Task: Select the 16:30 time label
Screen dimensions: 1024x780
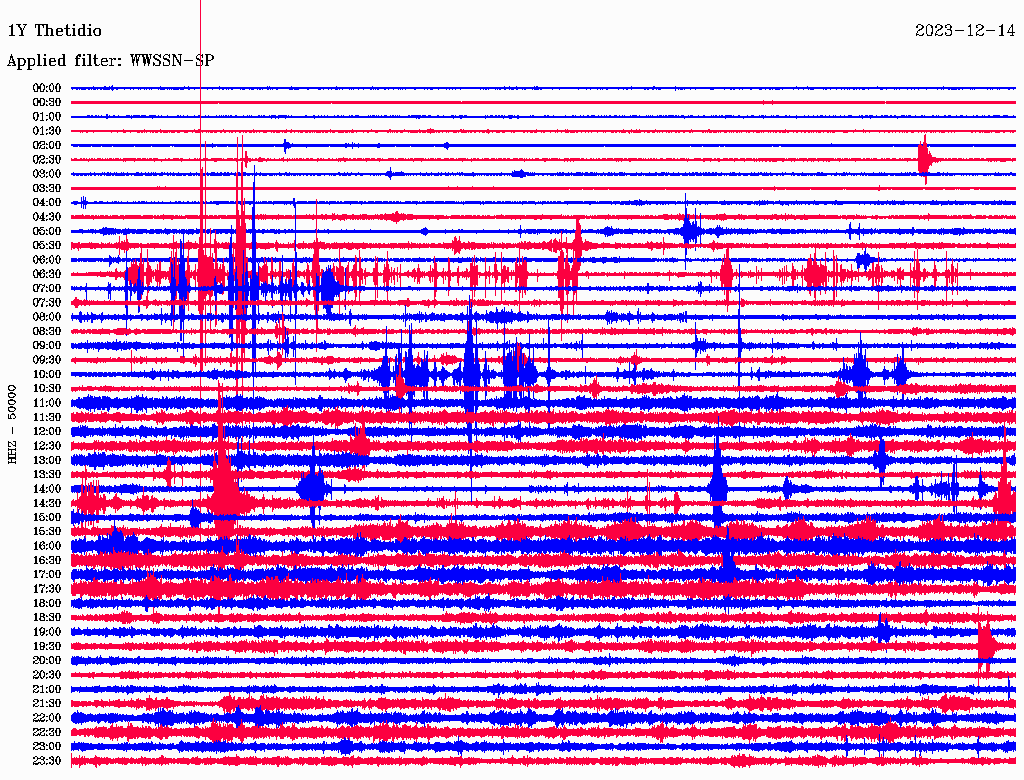Action: tap(47, 561)
